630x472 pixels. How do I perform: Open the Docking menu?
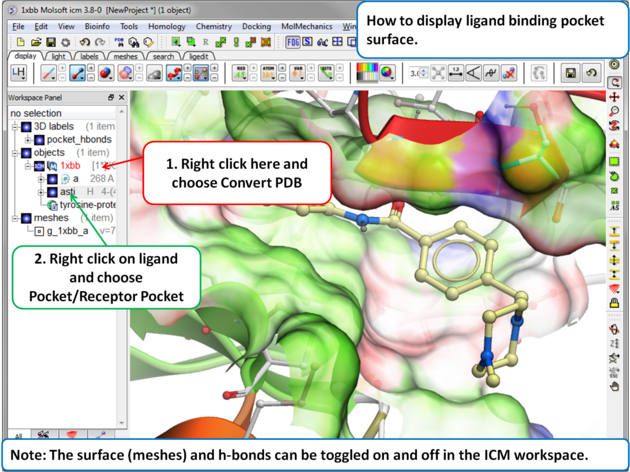[256, 27]
